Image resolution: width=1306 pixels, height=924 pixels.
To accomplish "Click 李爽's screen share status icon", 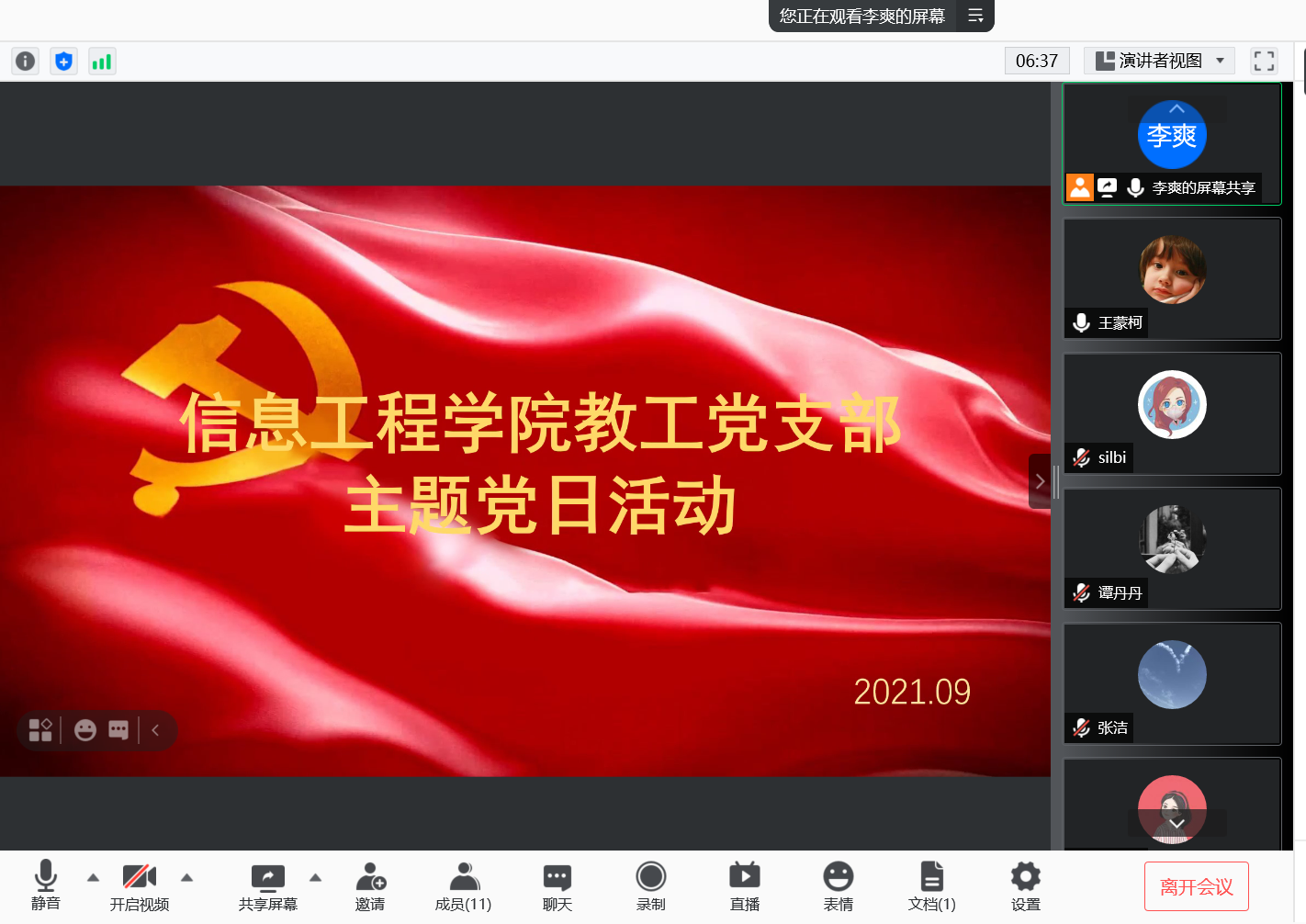I will coord(1108,187).
